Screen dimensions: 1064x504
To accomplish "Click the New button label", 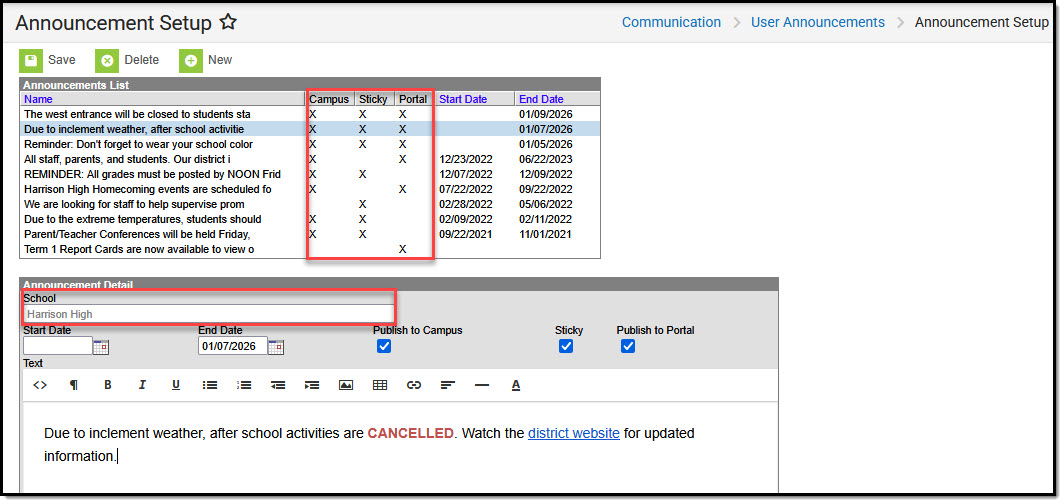I will point(220,60).
